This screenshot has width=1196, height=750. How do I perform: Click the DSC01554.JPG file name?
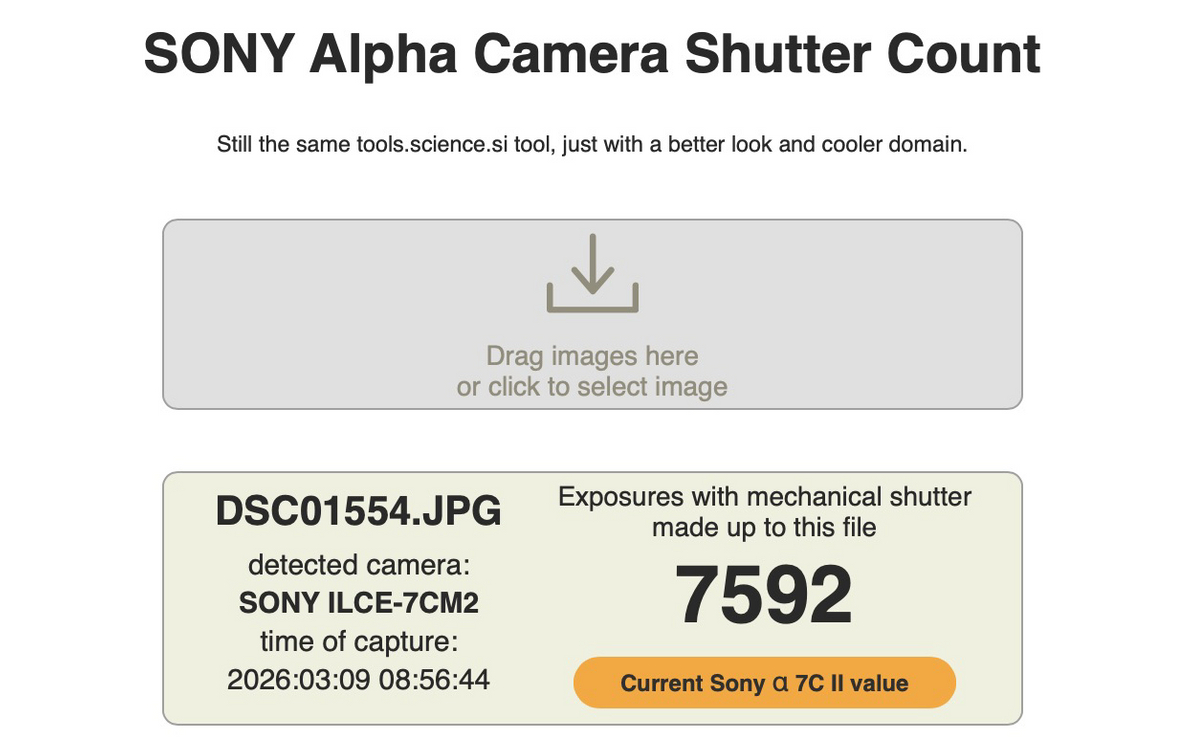pyautogui.click(x=359, y=511)
